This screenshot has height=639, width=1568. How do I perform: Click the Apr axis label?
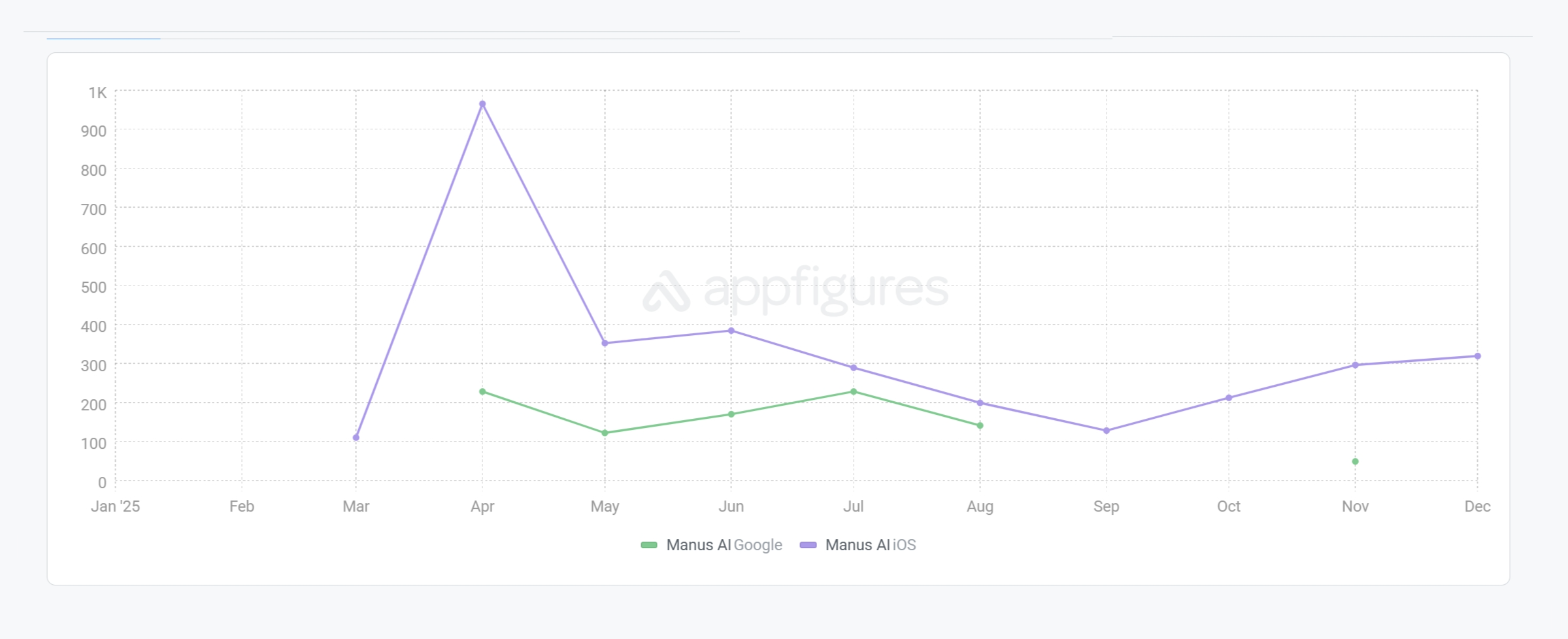(482, 507)
